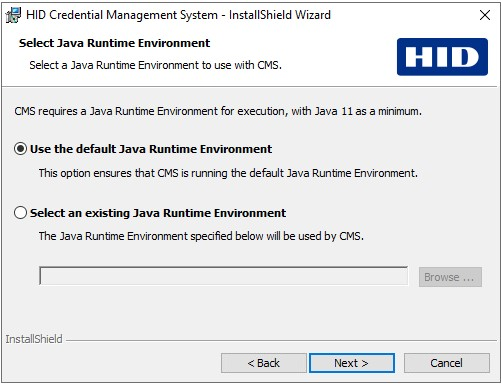Click inside the Java path input field

point(223,276)
